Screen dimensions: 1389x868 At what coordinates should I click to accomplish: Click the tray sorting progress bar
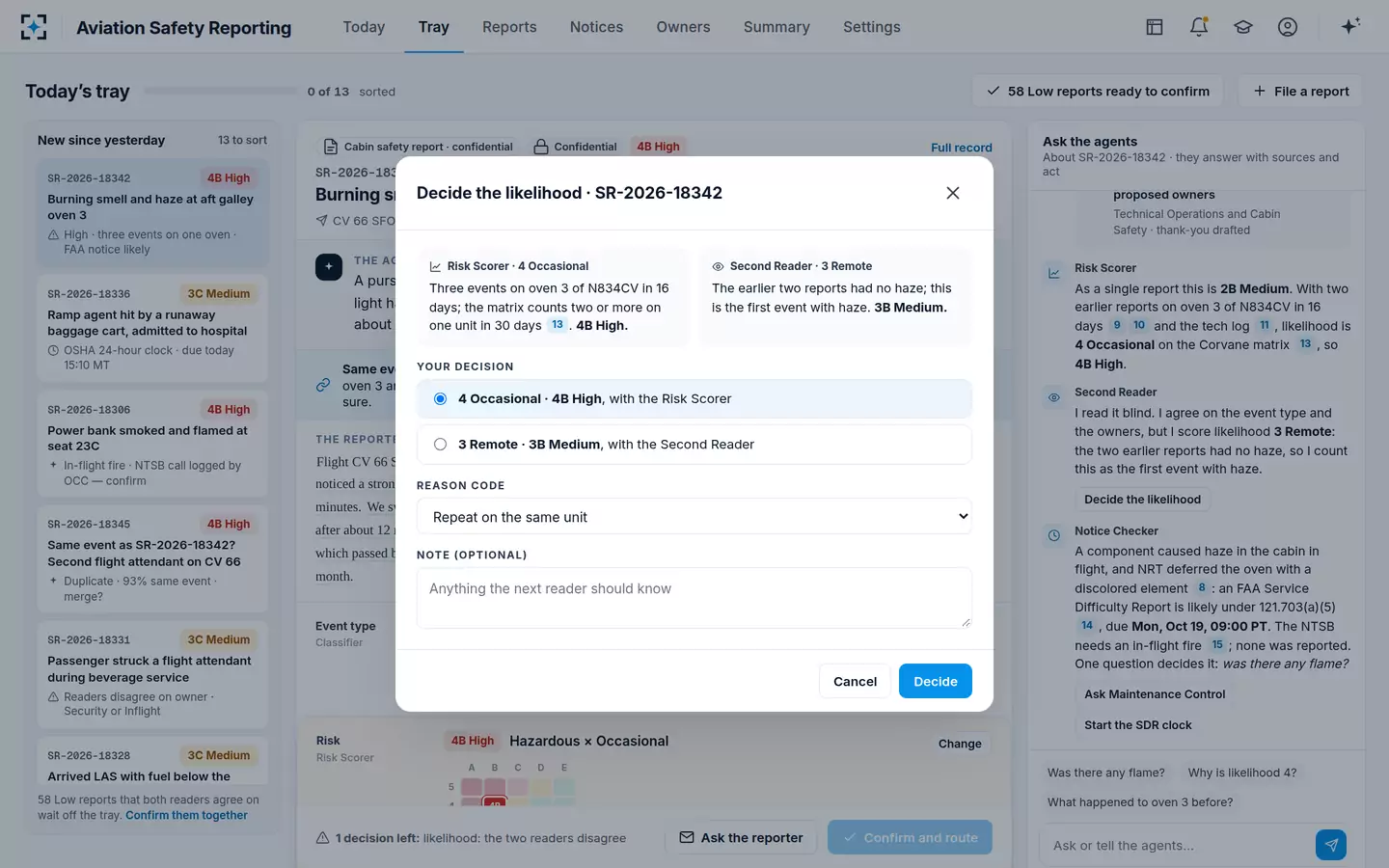pos(221,92)
